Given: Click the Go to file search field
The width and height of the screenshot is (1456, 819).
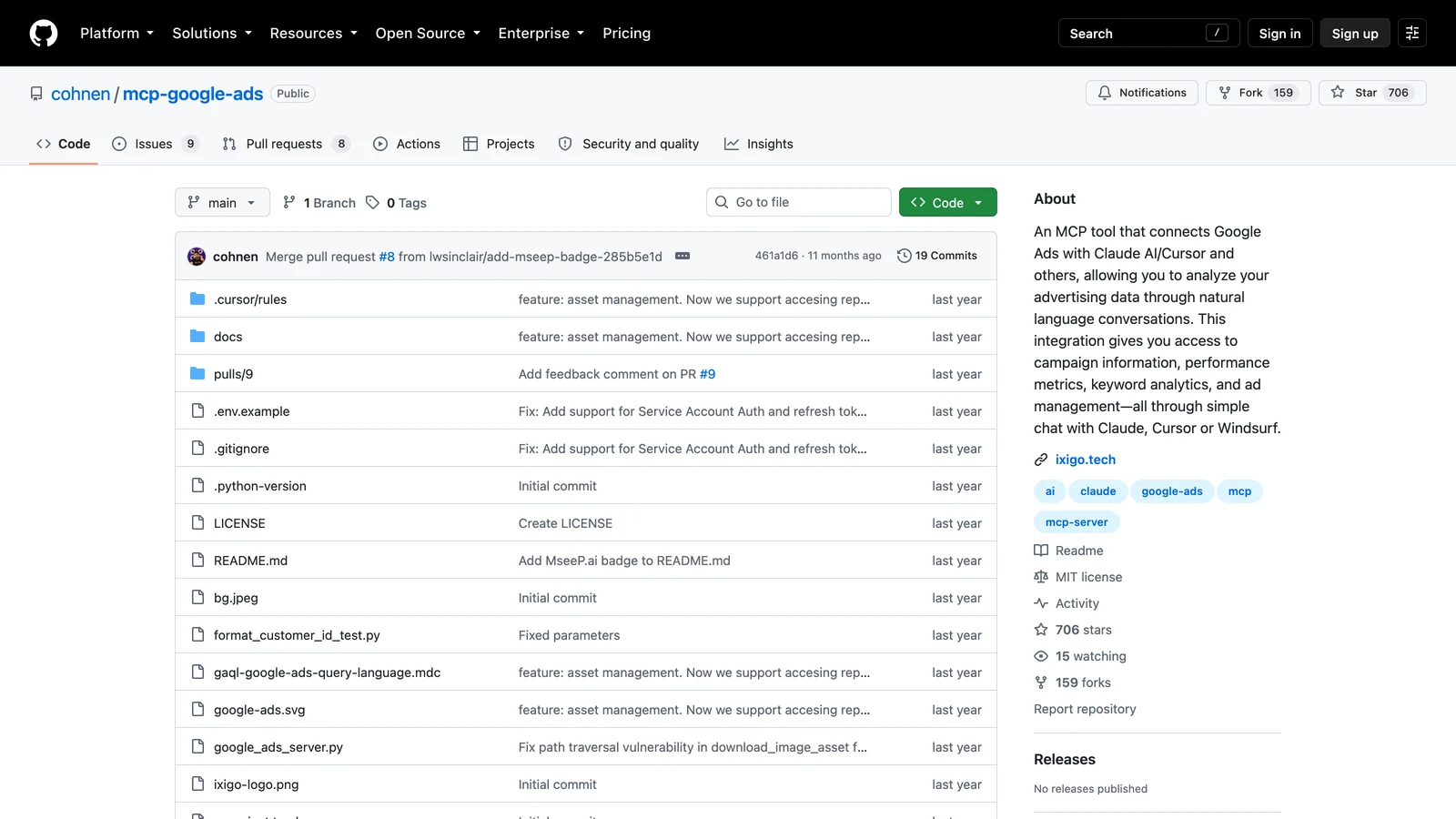Looking at the screenshot, I should coord(799,202).
